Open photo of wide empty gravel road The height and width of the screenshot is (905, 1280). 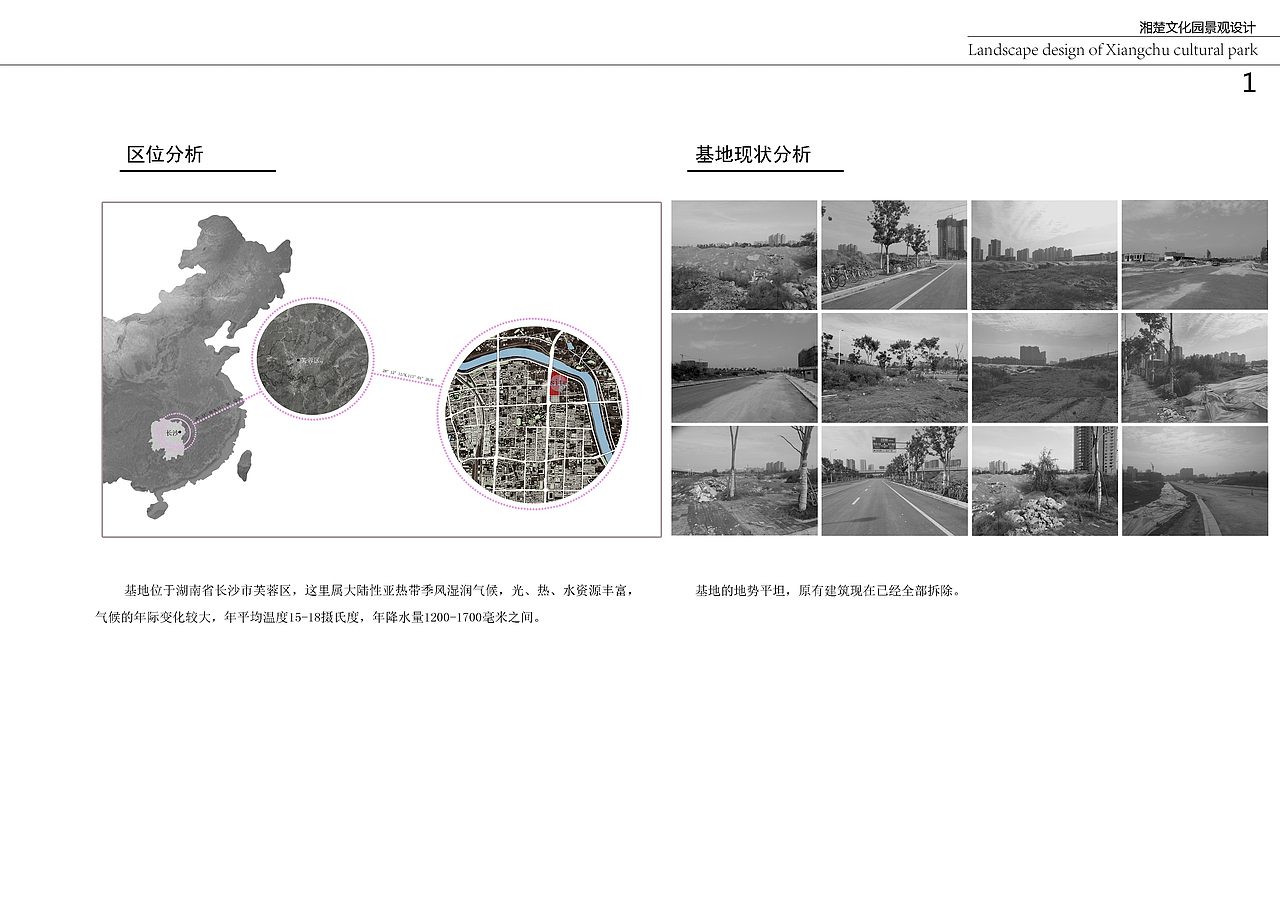click(x=744, y=368)
